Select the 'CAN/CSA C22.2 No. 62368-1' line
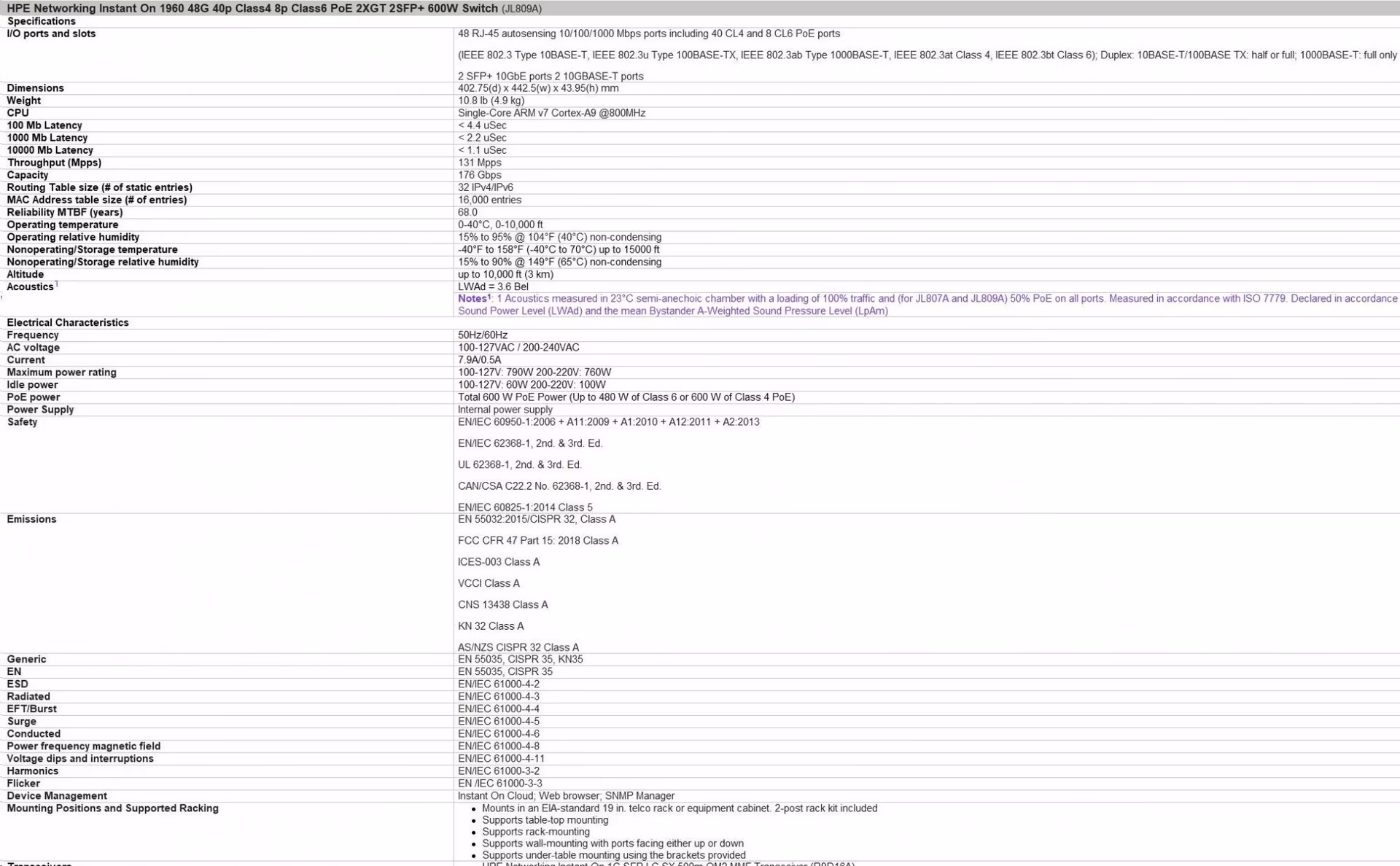Screen dimensions: 1400x866 559,485
